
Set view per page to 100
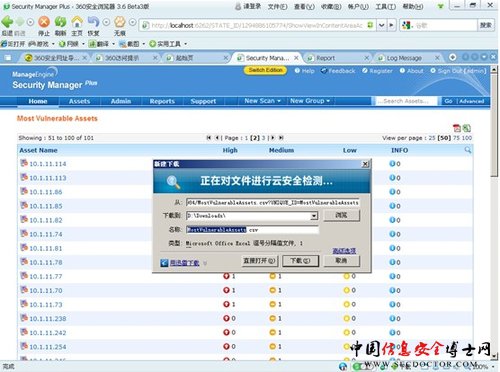467,138
